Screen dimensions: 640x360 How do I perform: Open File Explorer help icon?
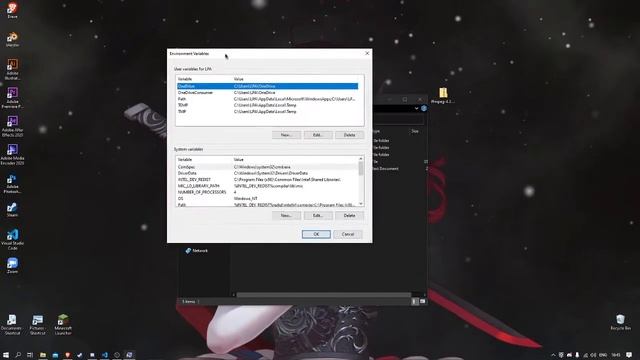point(424,109)
